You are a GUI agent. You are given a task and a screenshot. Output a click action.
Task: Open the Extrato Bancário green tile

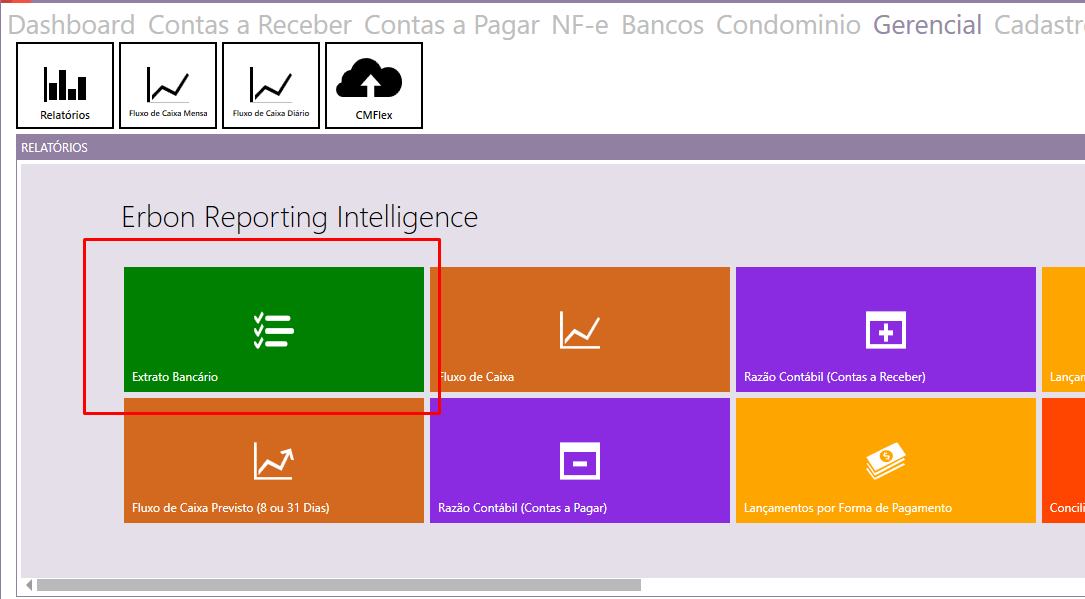pyautogui.click(x=273, y=329)
